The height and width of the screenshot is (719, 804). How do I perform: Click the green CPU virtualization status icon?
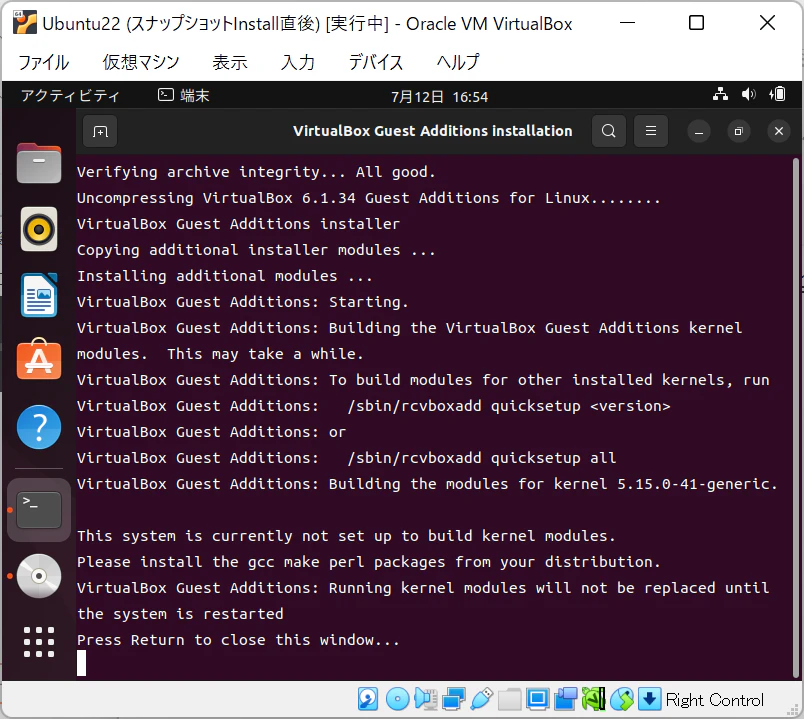[593, 699]
